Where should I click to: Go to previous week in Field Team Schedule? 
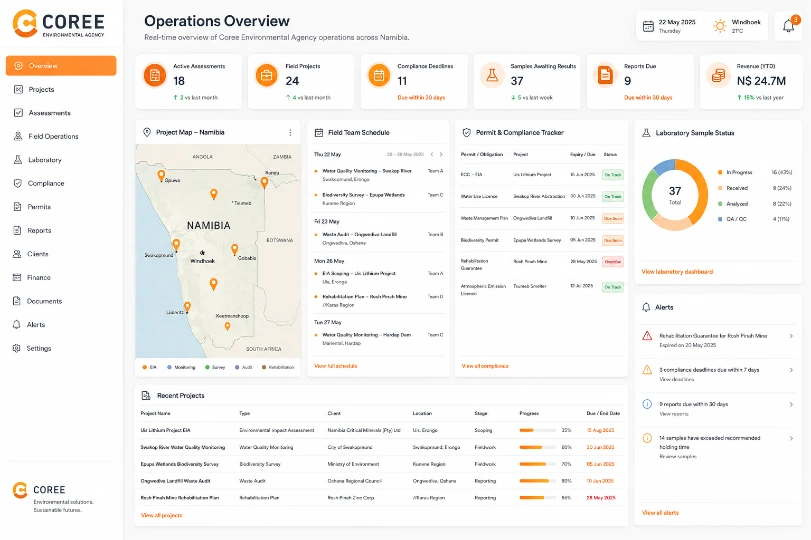432,154
